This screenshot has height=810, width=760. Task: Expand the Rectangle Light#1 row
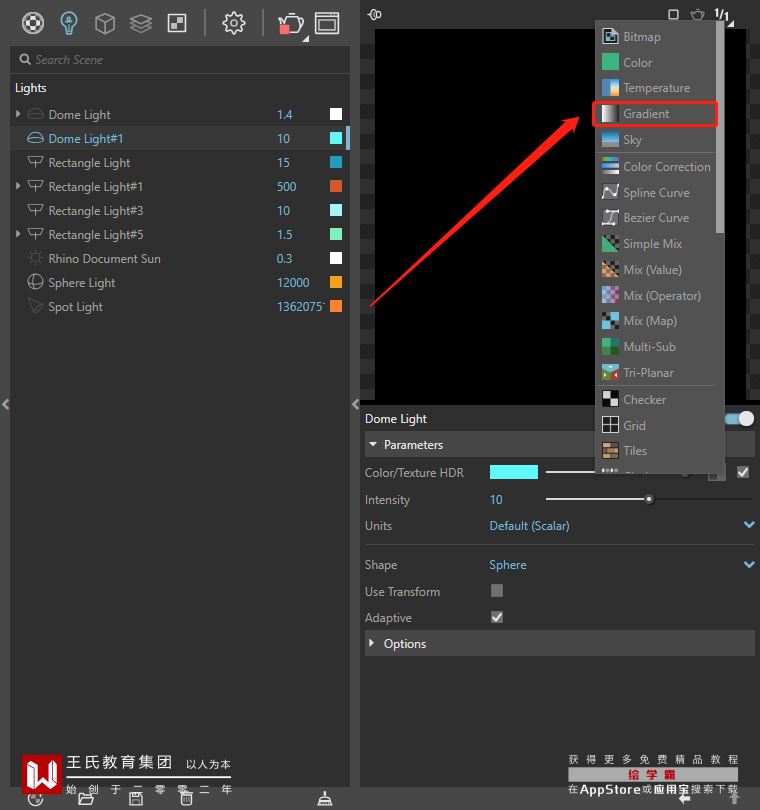pyautogui.click(x=18, y=185)
